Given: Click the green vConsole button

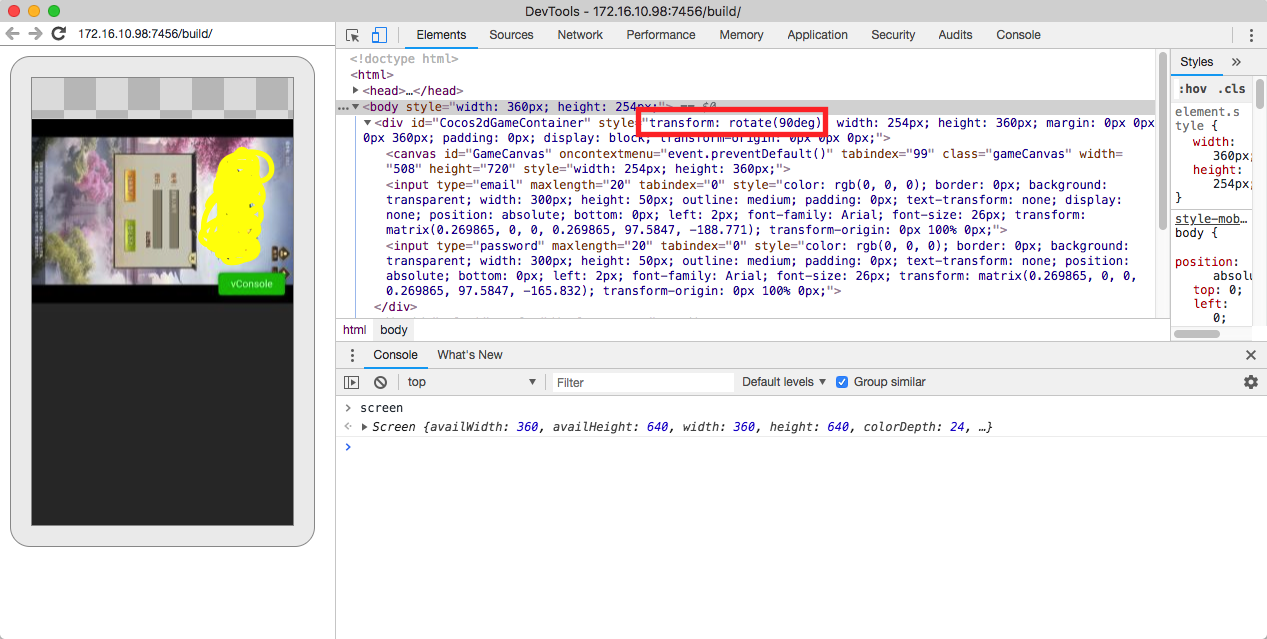Looking at the screenshot, I should (x=252, y=284).
